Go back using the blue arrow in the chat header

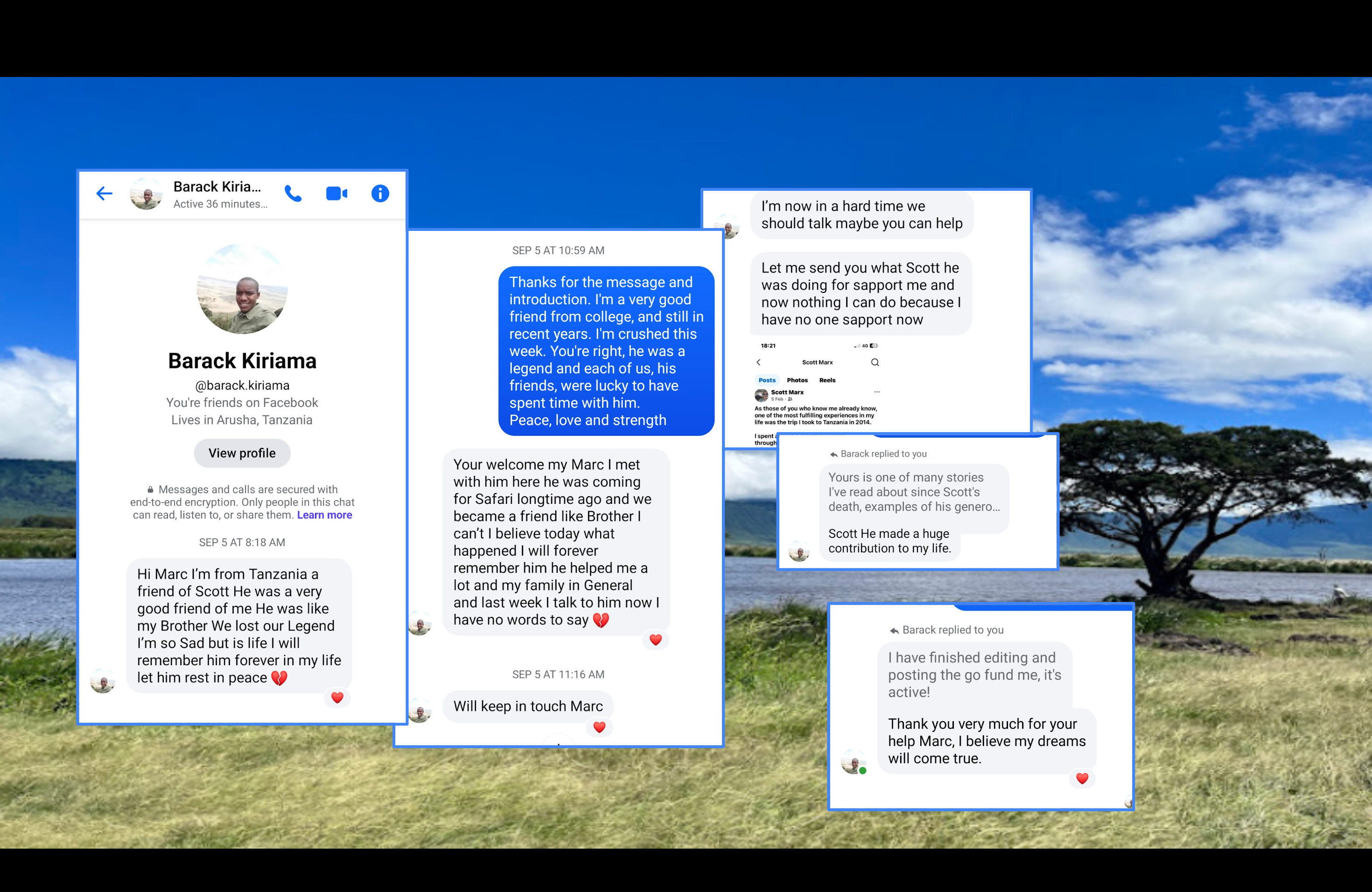click(x=105, y=194)
